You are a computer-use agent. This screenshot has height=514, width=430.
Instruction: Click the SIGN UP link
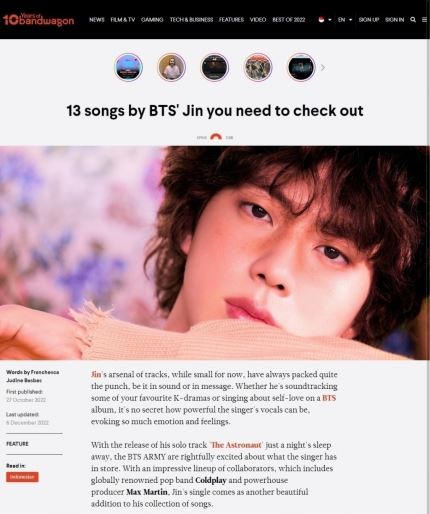pyautogui.click(x=369, y=20)
